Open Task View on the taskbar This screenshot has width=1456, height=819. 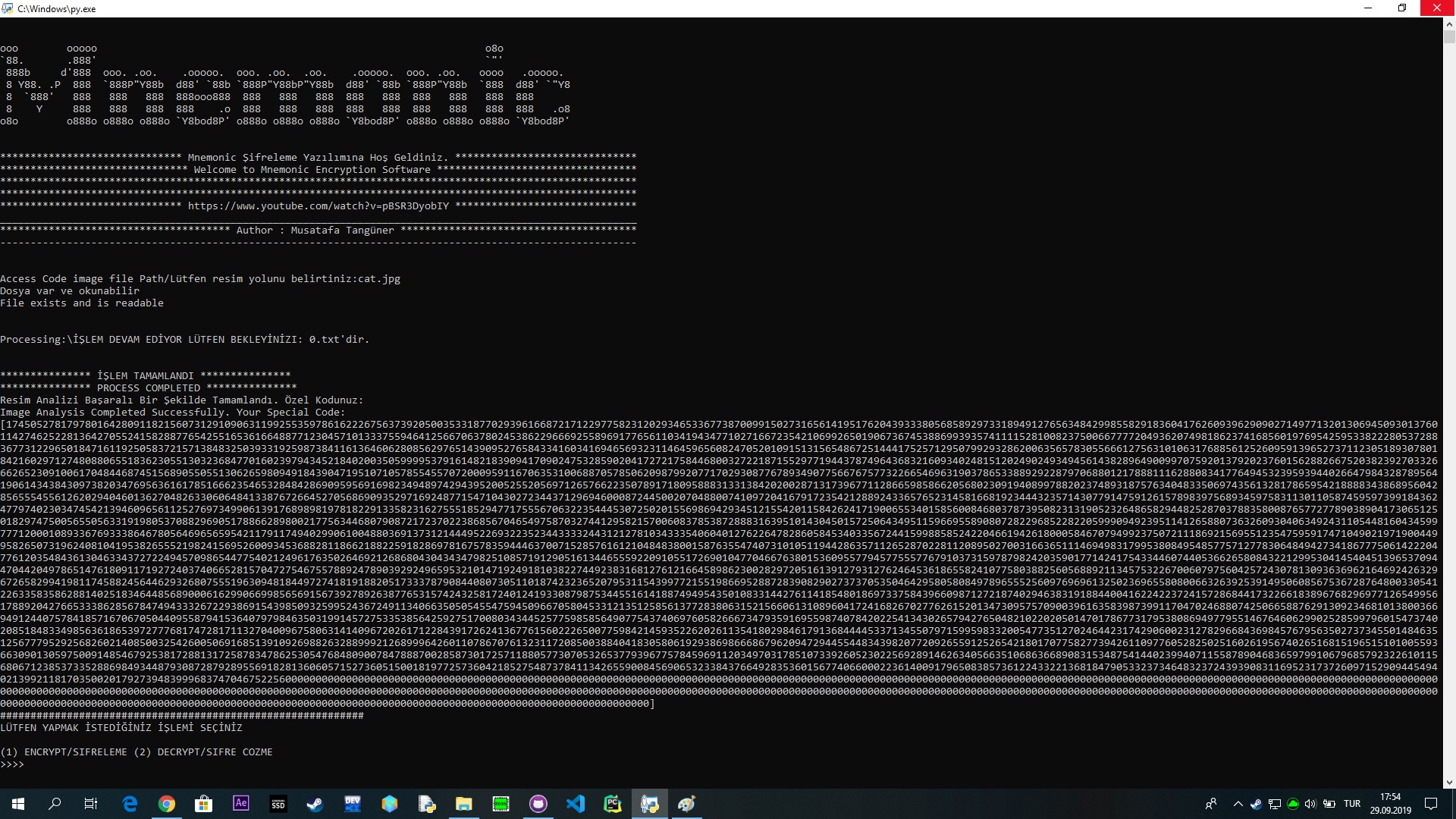point(91,804)
